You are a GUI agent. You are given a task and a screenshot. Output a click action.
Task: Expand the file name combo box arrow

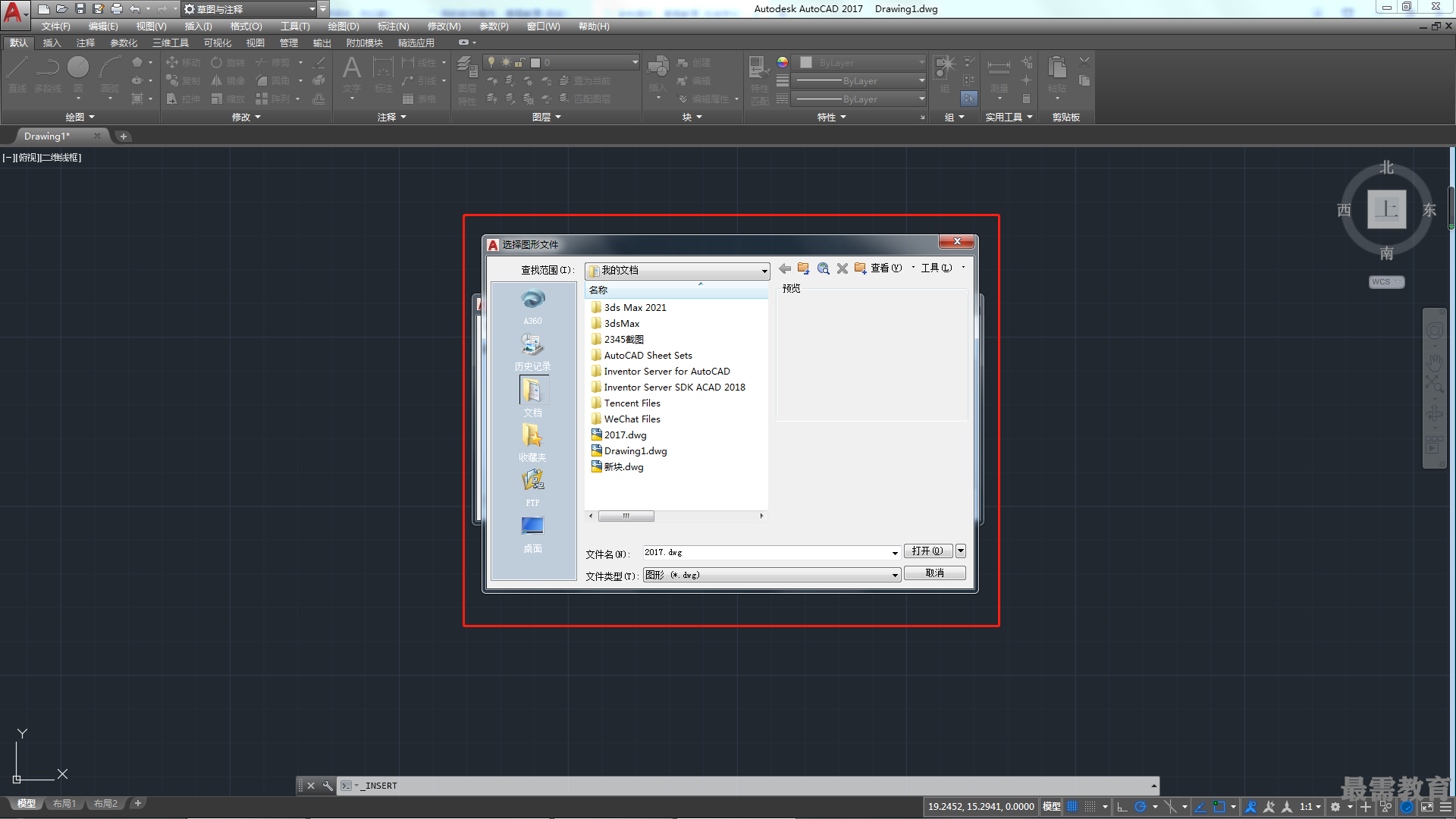tap(895, 553)
